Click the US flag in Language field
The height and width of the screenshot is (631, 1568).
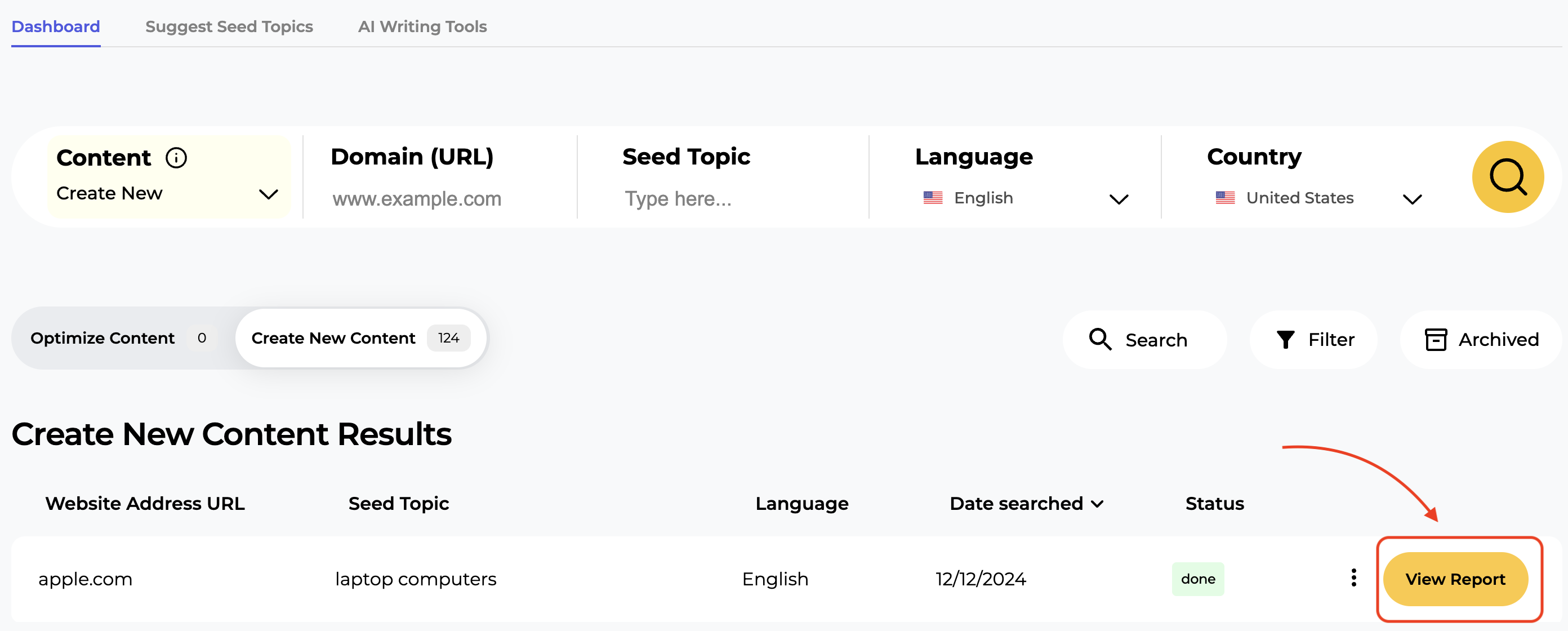[x=933, y=198]
